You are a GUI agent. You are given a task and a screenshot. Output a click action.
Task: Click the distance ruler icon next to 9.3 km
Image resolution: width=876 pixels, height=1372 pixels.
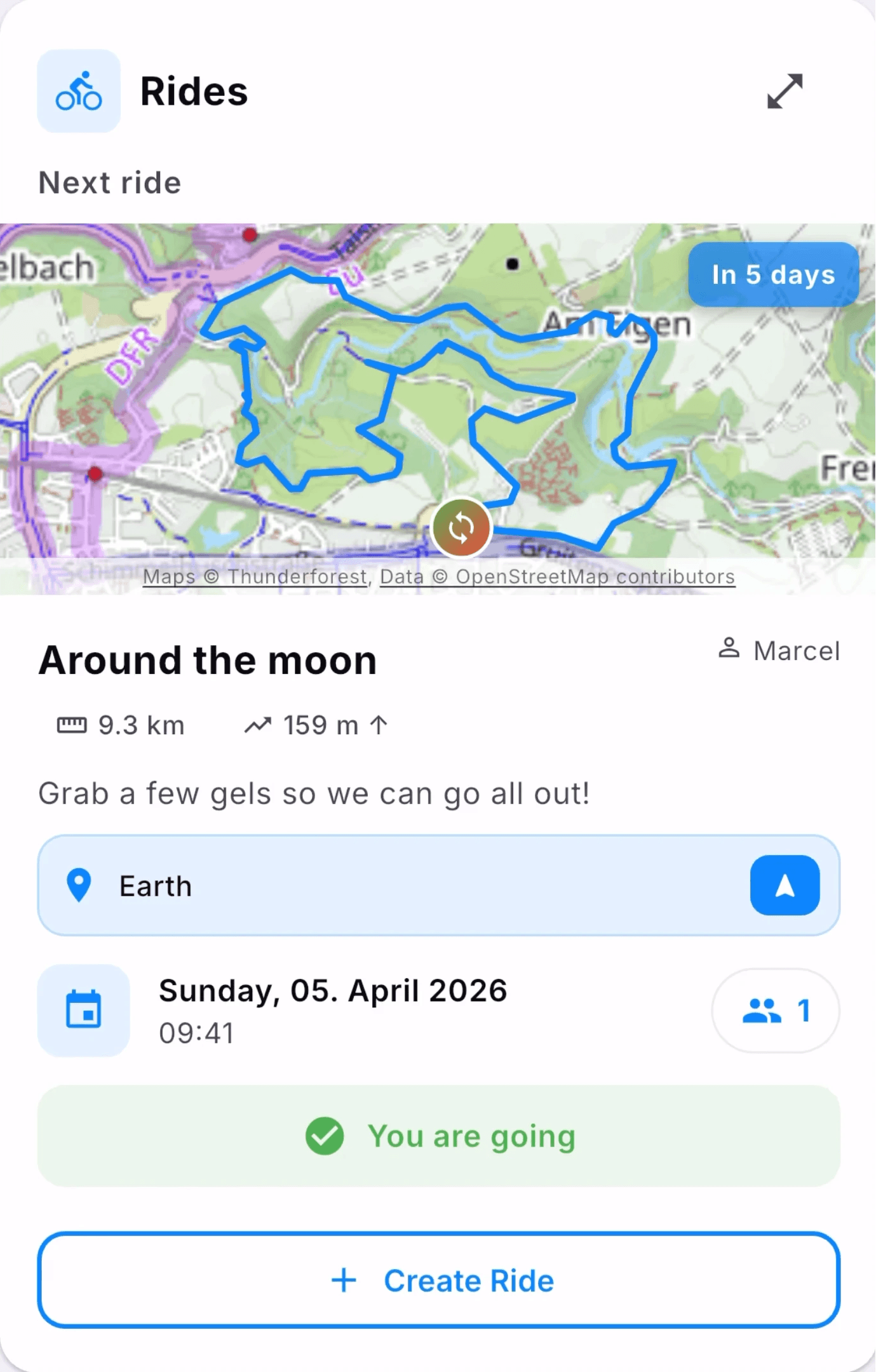pos(72,725)
